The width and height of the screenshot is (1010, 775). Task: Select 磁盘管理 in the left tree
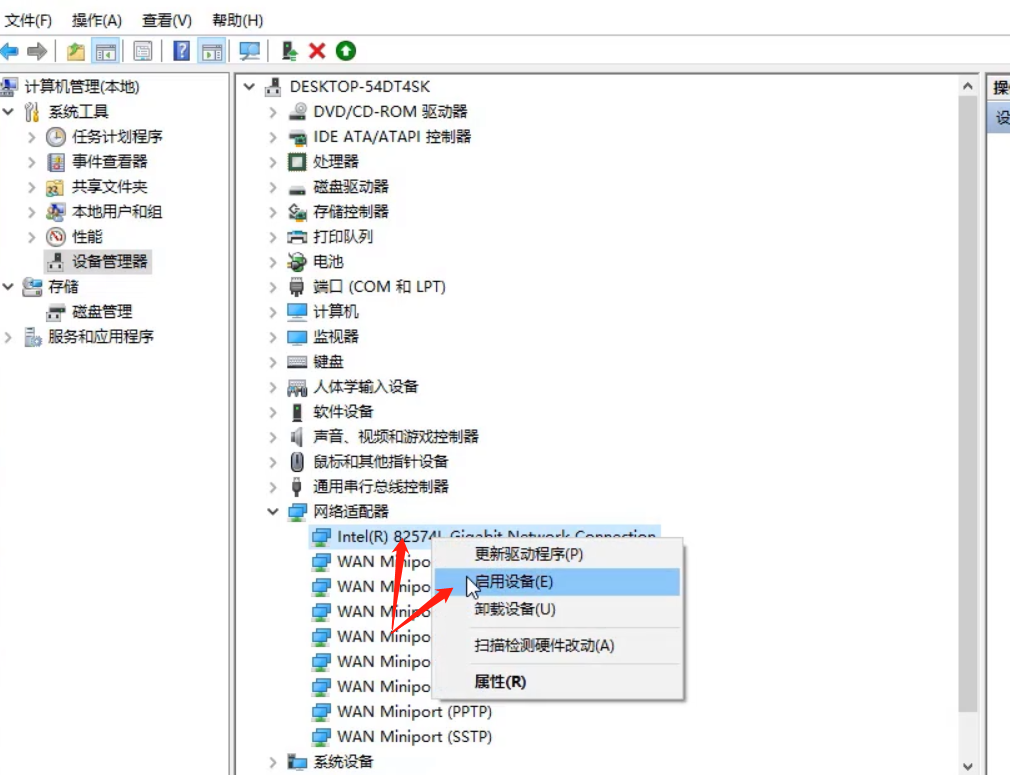103,311
